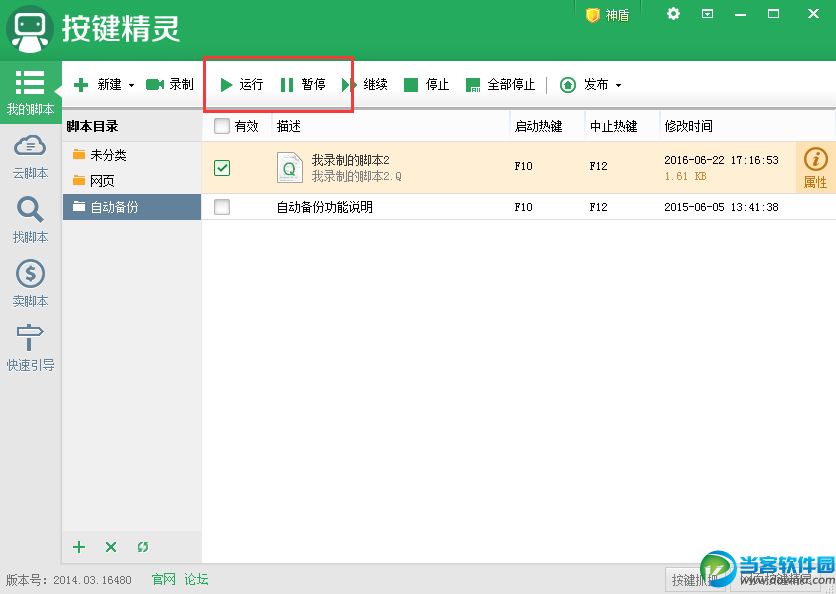Open 找脚本 search scripts in sidebar
836x594 pixels.
[x=30, y=219]
